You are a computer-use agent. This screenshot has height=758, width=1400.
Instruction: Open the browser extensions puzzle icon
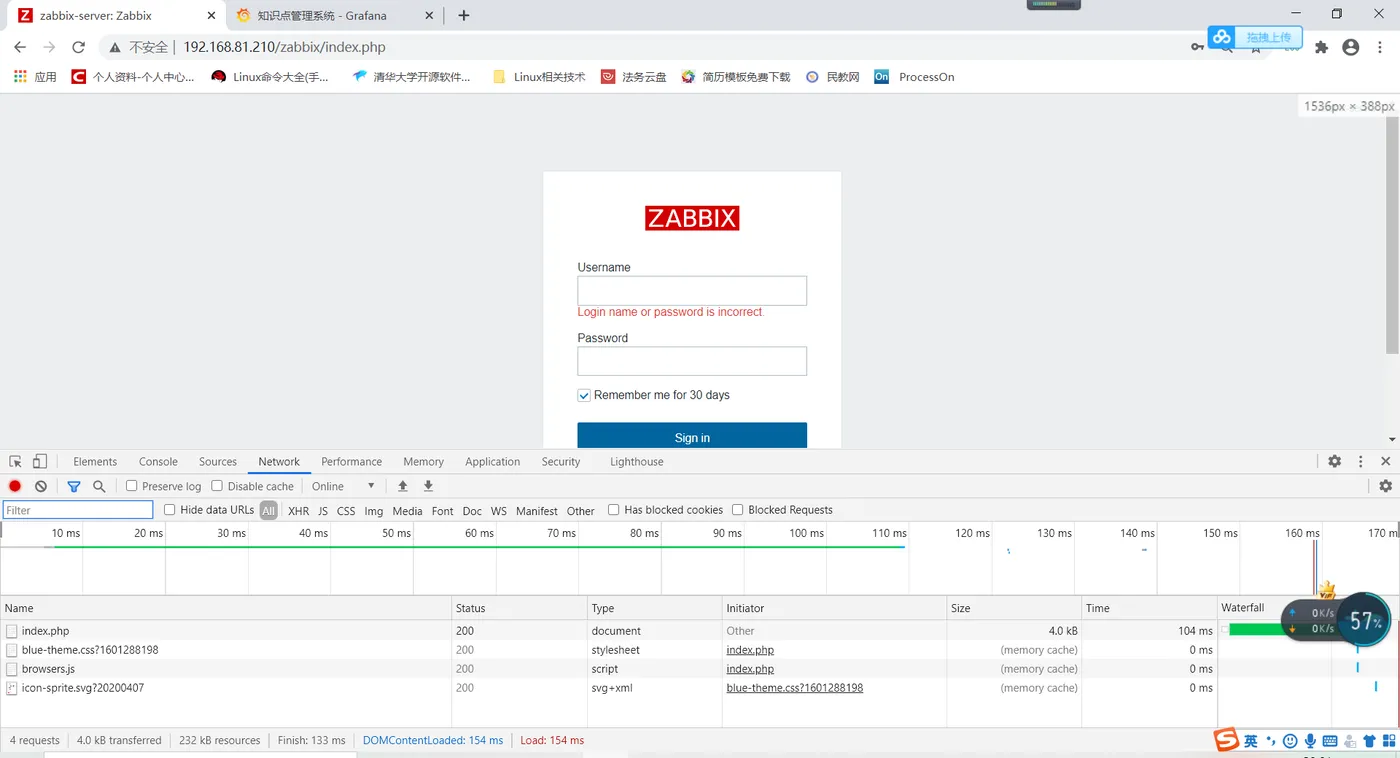[x=1321, y=47]
